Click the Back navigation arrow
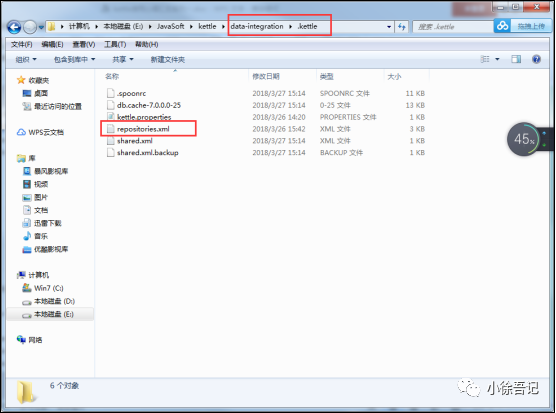This screenshot has width=556, height=413. point(14,27)
